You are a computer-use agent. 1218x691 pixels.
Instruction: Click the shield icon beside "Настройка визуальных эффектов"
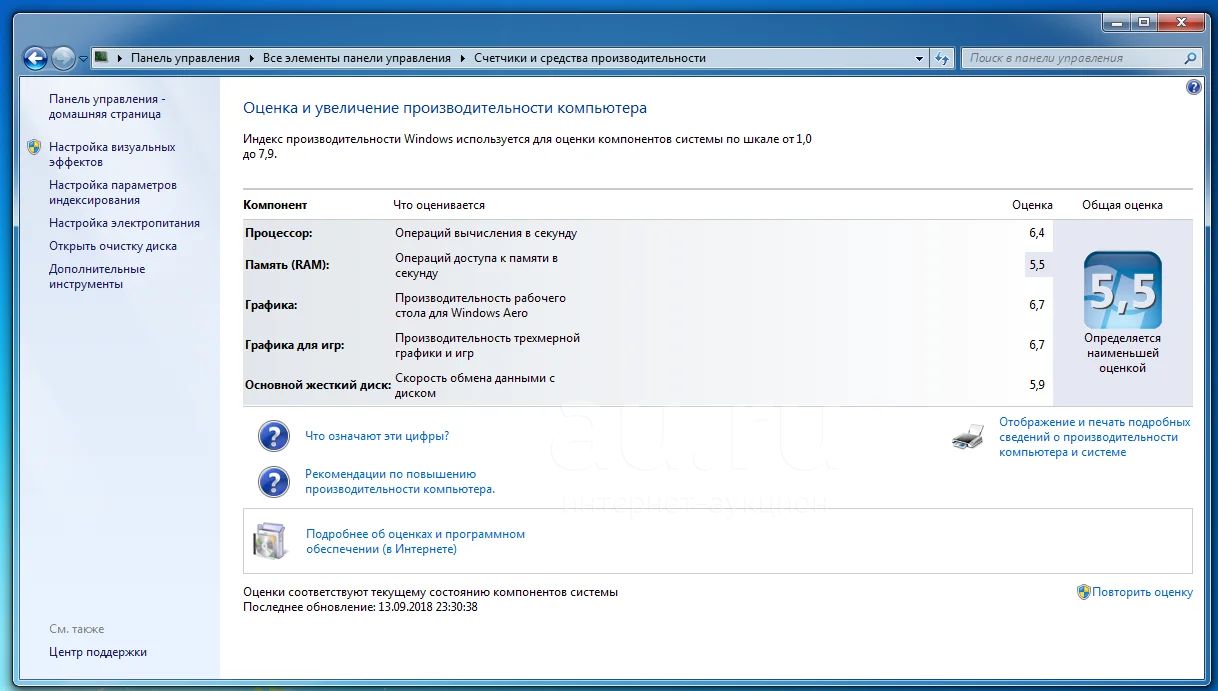point(34,147)
